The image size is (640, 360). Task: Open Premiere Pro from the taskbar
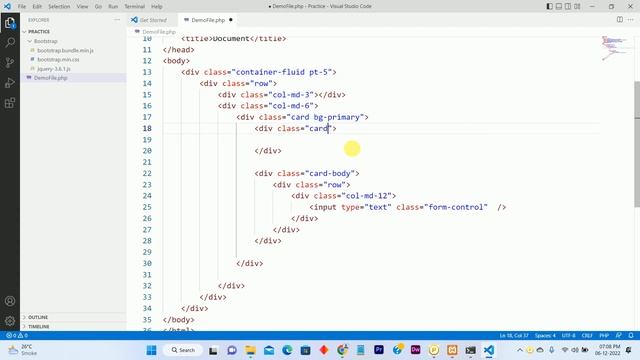click(x=379, y=350)
